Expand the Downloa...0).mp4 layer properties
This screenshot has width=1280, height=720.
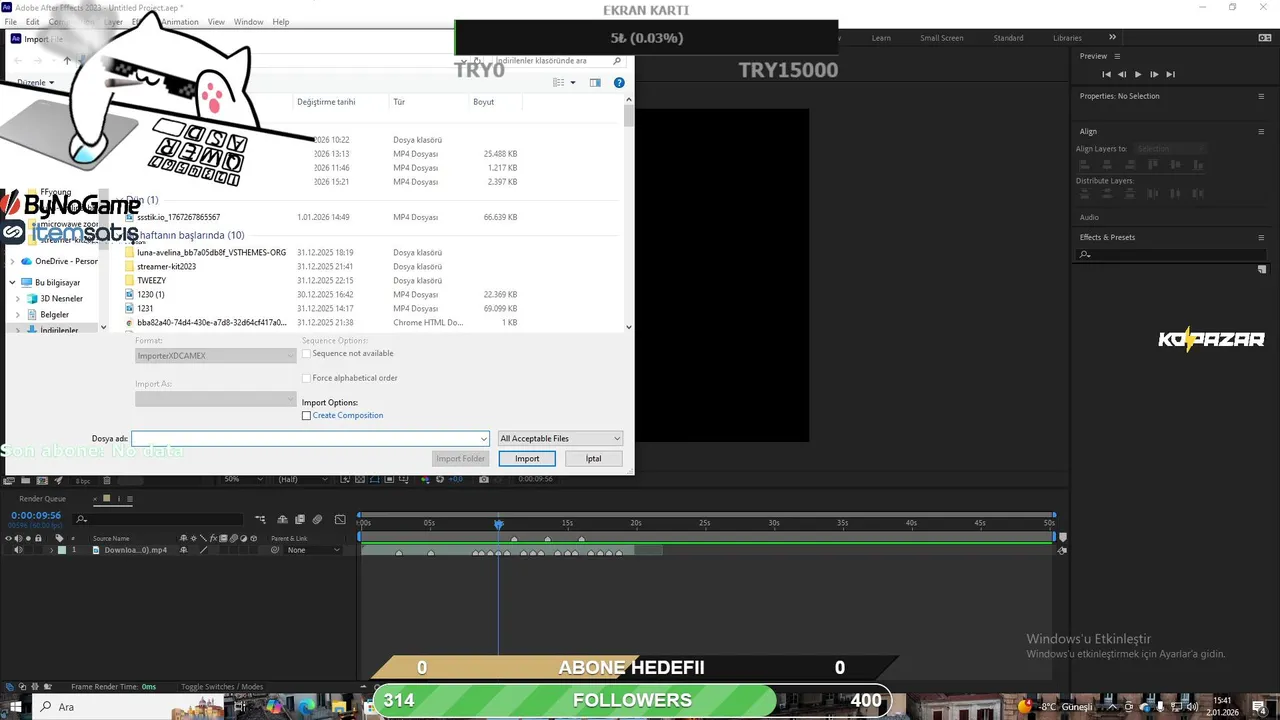coord(52,550)
